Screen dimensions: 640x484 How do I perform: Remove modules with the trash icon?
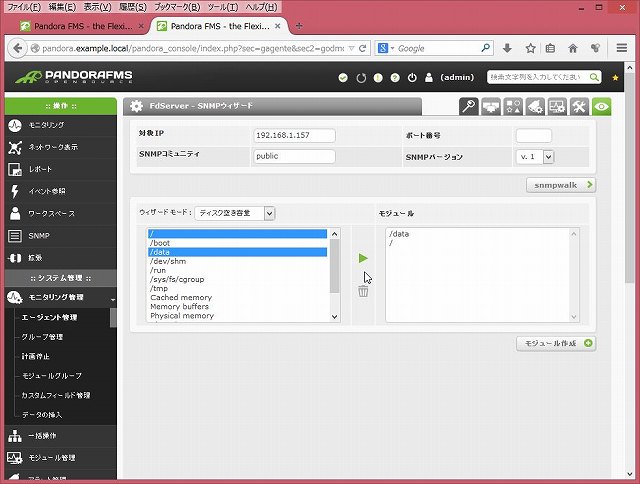[363, 291]
